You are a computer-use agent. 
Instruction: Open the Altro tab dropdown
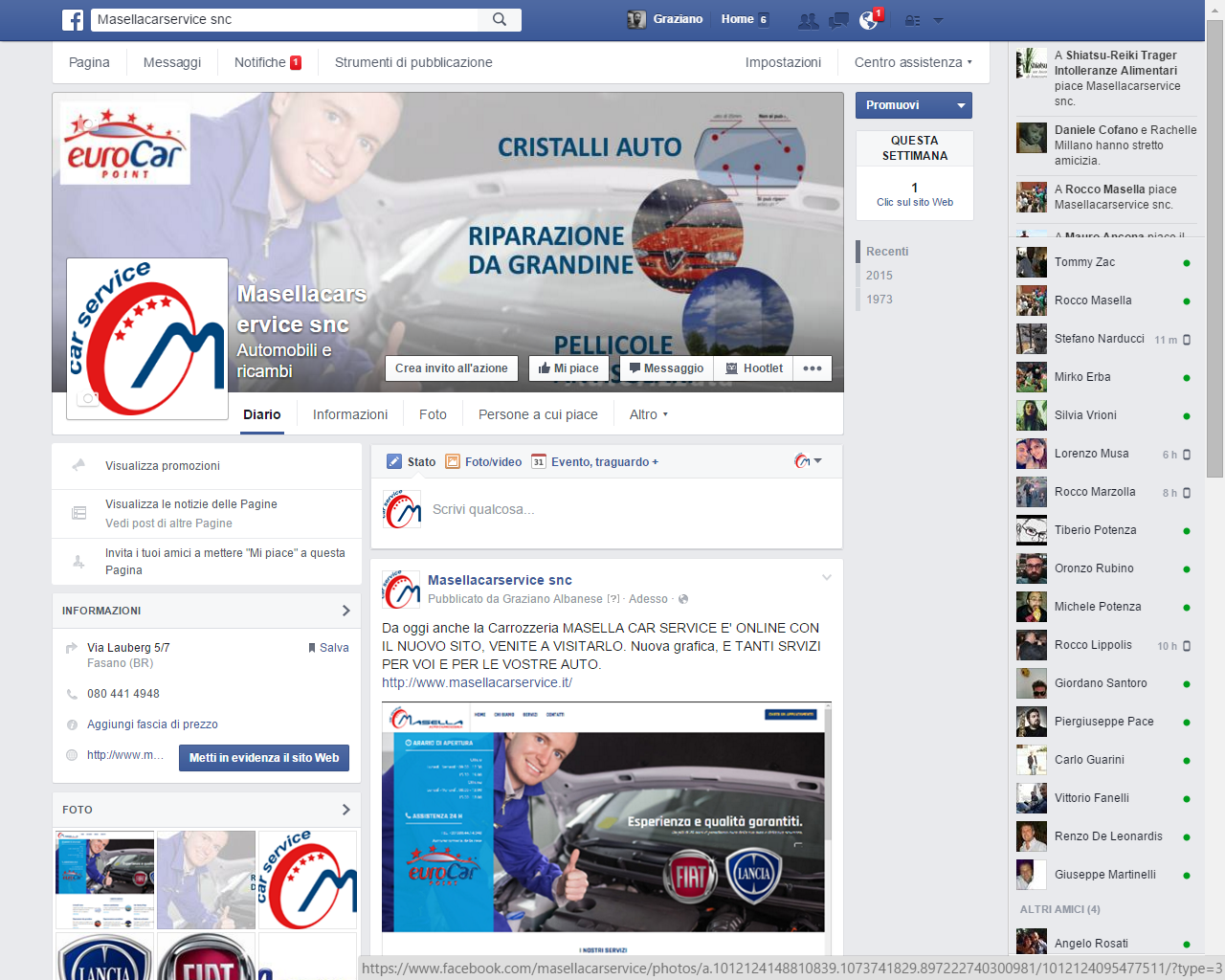649,414
